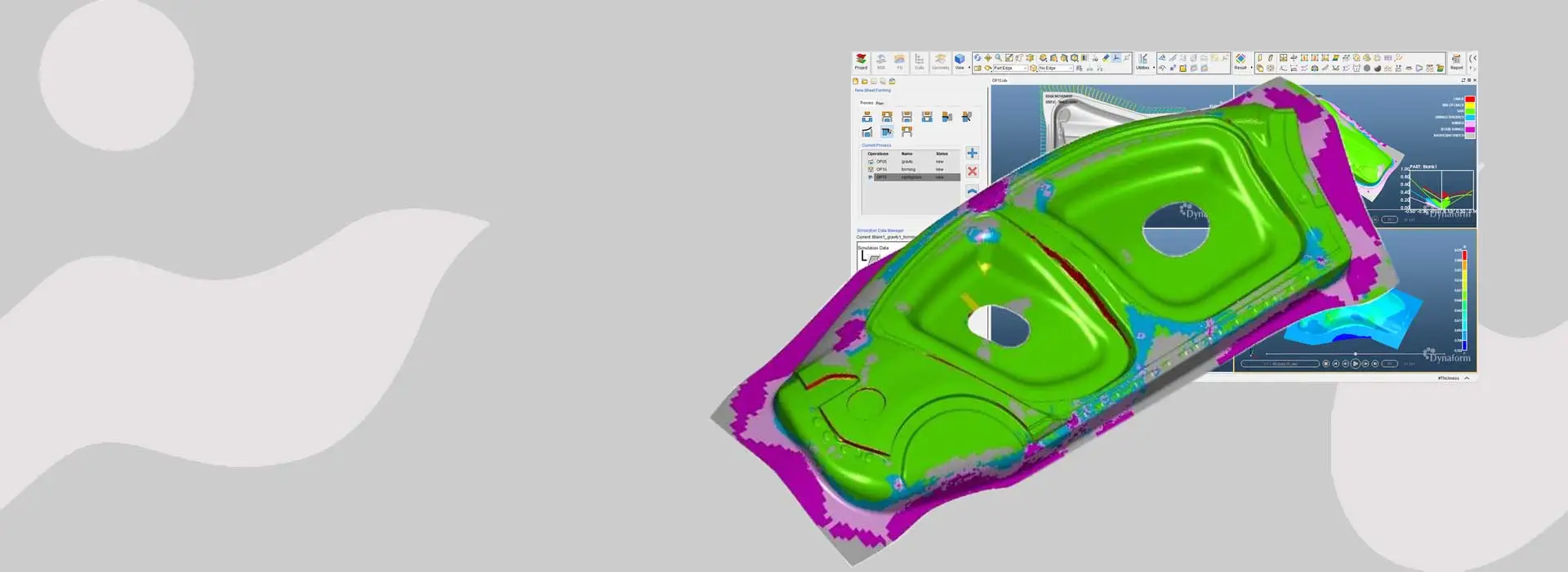Open the Part Edge dropdown

pos(1009,68)
